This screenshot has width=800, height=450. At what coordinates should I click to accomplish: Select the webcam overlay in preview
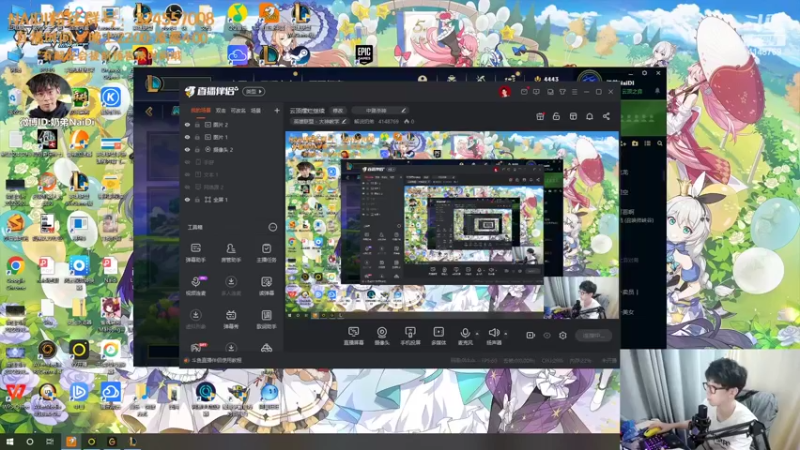click(581, 298)
